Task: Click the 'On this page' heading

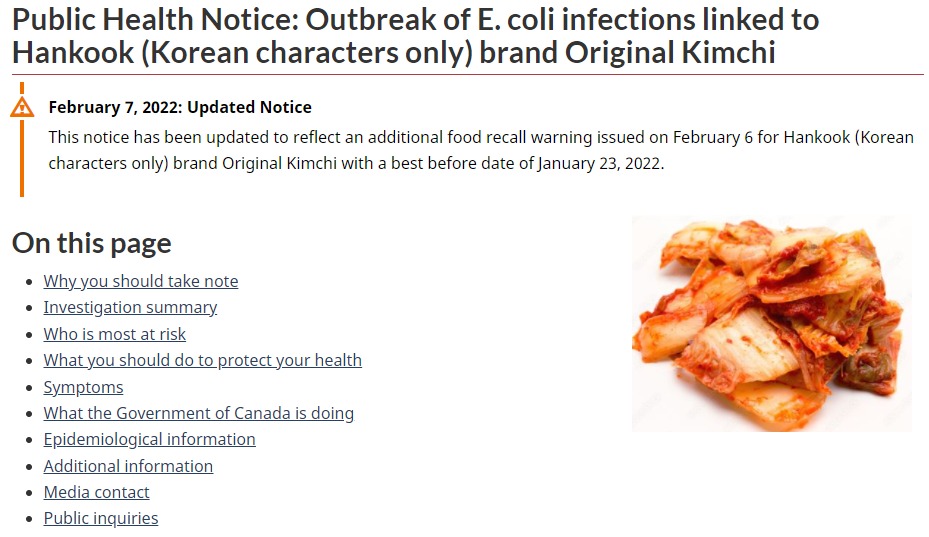Action: [x=92, y=243]
